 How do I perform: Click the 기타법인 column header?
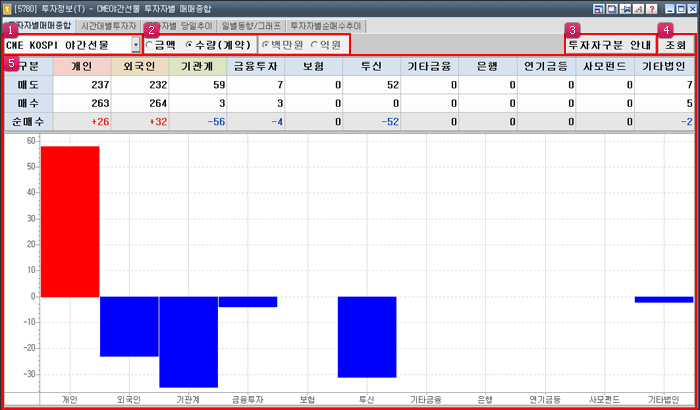[x=664, y=67]
